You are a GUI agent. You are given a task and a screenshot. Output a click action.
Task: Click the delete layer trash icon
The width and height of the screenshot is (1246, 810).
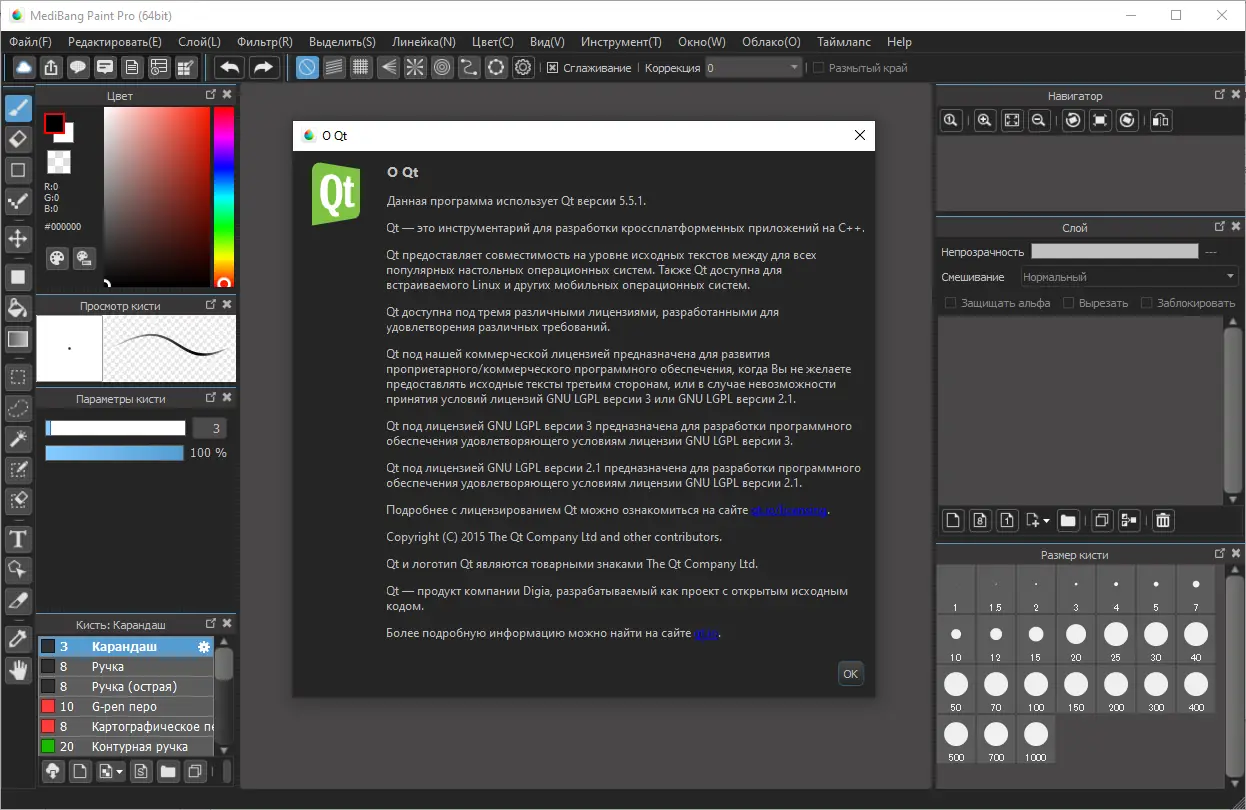(x=1163, y=520)
